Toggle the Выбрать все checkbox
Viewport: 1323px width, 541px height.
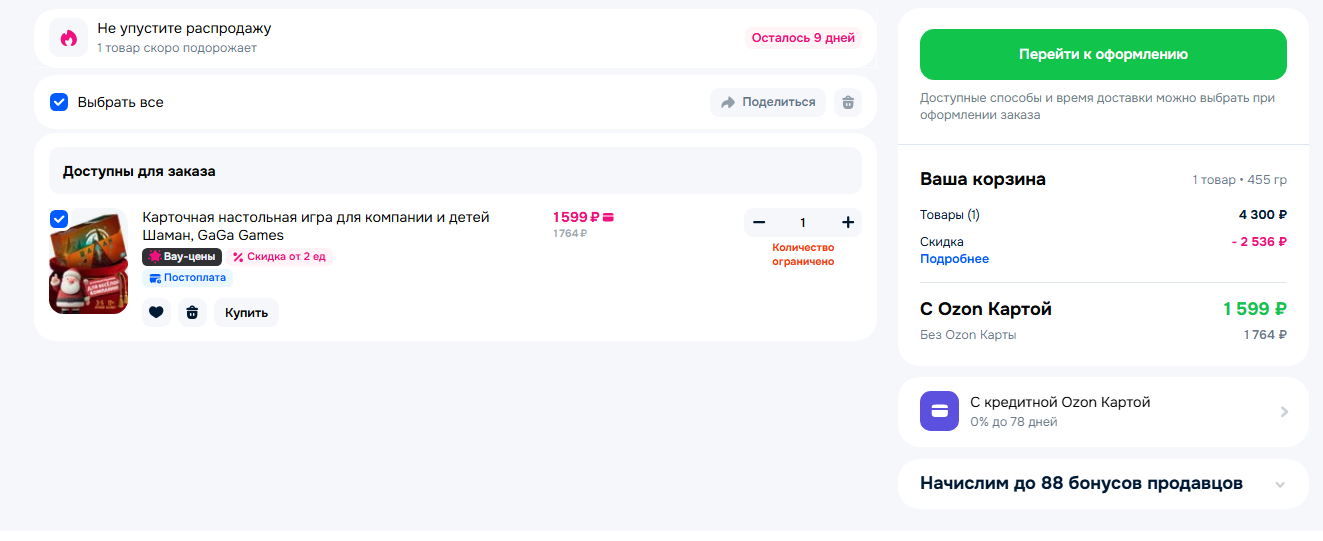[59, 102]
